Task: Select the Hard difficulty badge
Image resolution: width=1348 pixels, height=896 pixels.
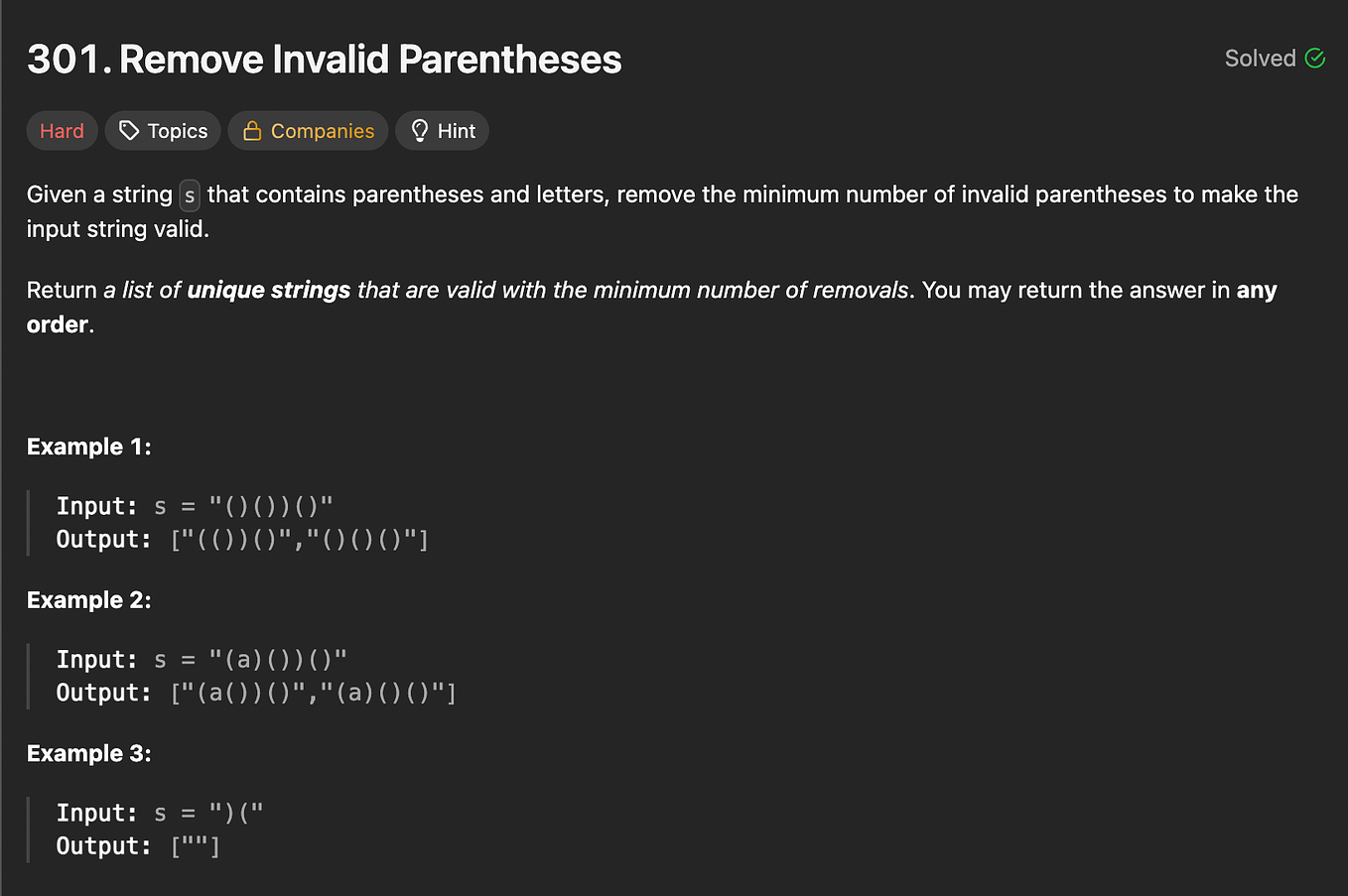Action: 62,131
